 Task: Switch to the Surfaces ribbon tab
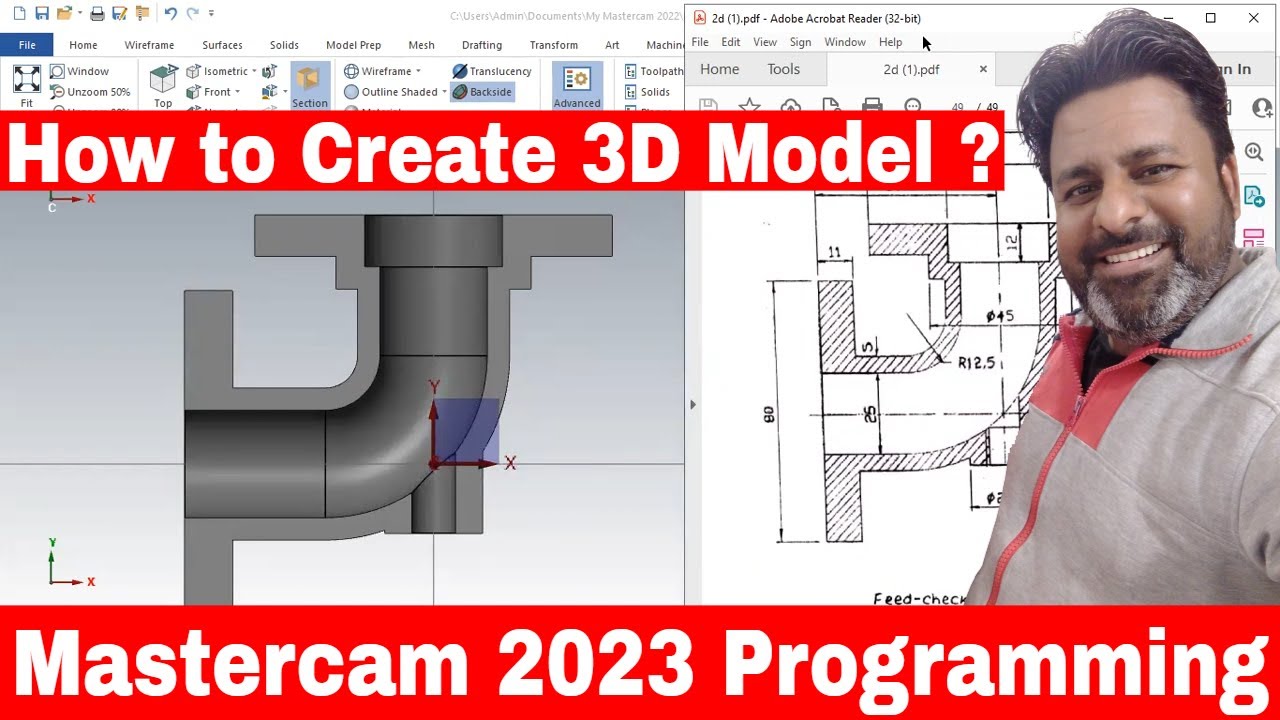pyautogui.click(x=222, y=45)
